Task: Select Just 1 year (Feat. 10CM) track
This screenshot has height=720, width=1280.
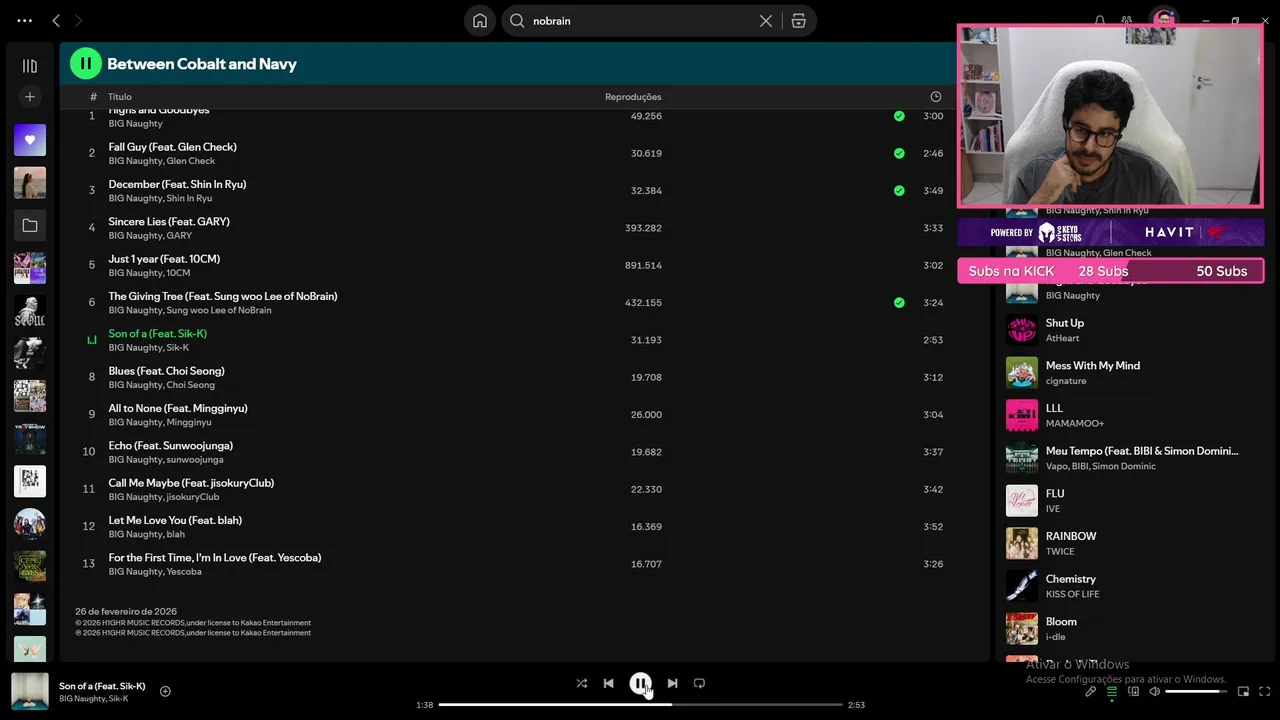Action: pyautogui.click(x=164, y=259)
